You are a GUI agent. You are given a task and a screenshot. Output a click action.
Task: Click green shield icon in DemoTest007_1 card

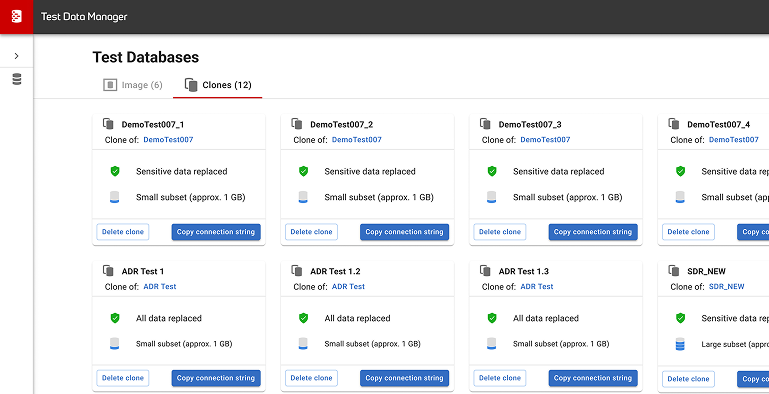(115, 171)
